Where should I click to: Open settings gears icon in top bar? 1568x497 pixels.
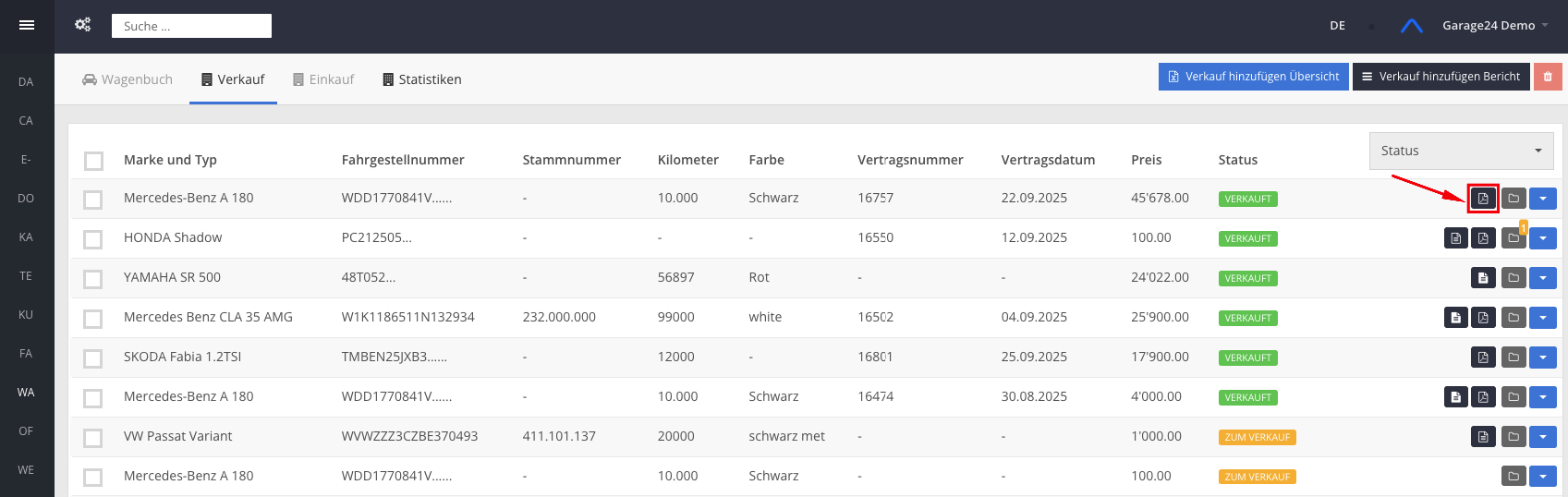pos(83,25)
